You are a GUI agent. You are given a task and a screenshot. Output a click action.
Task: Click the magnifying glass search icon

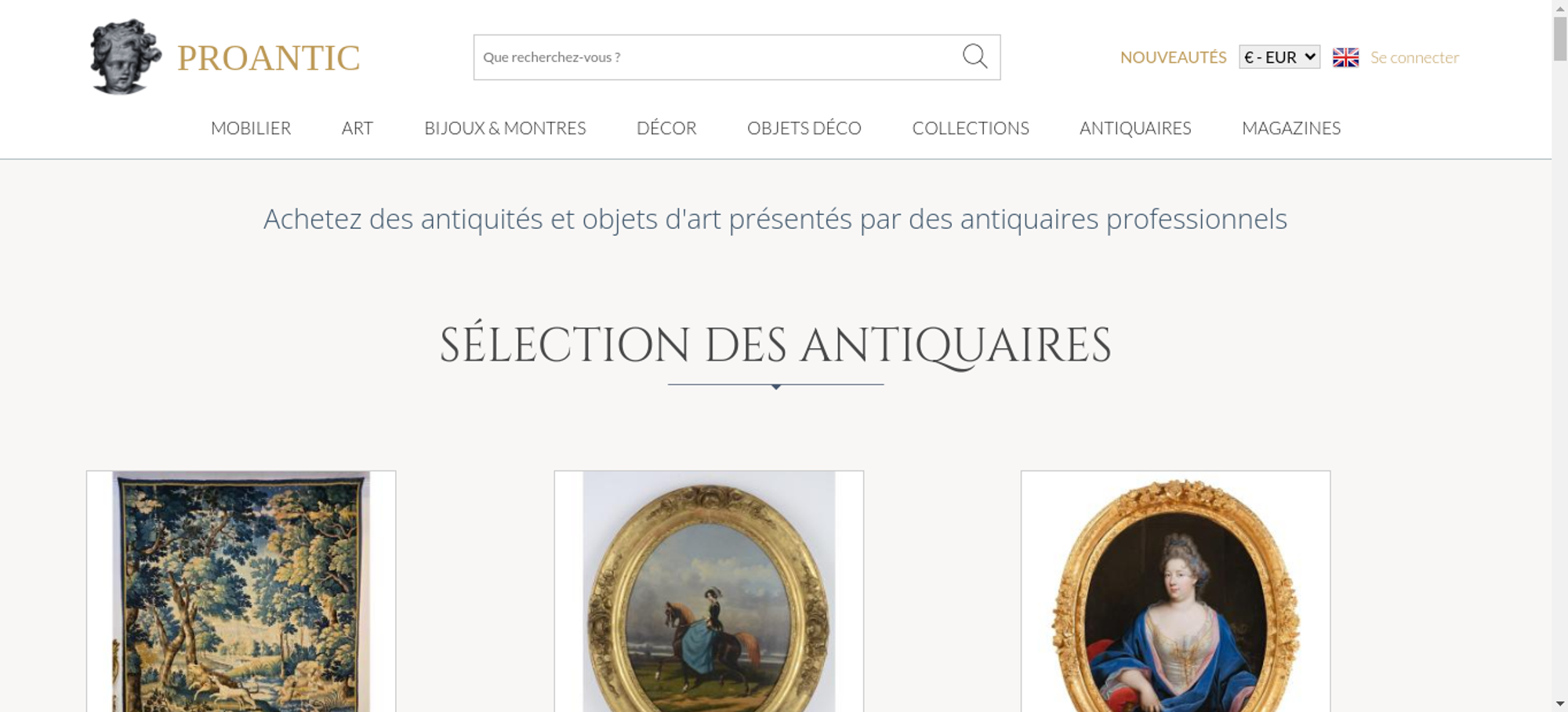click(x=975, y=56)
